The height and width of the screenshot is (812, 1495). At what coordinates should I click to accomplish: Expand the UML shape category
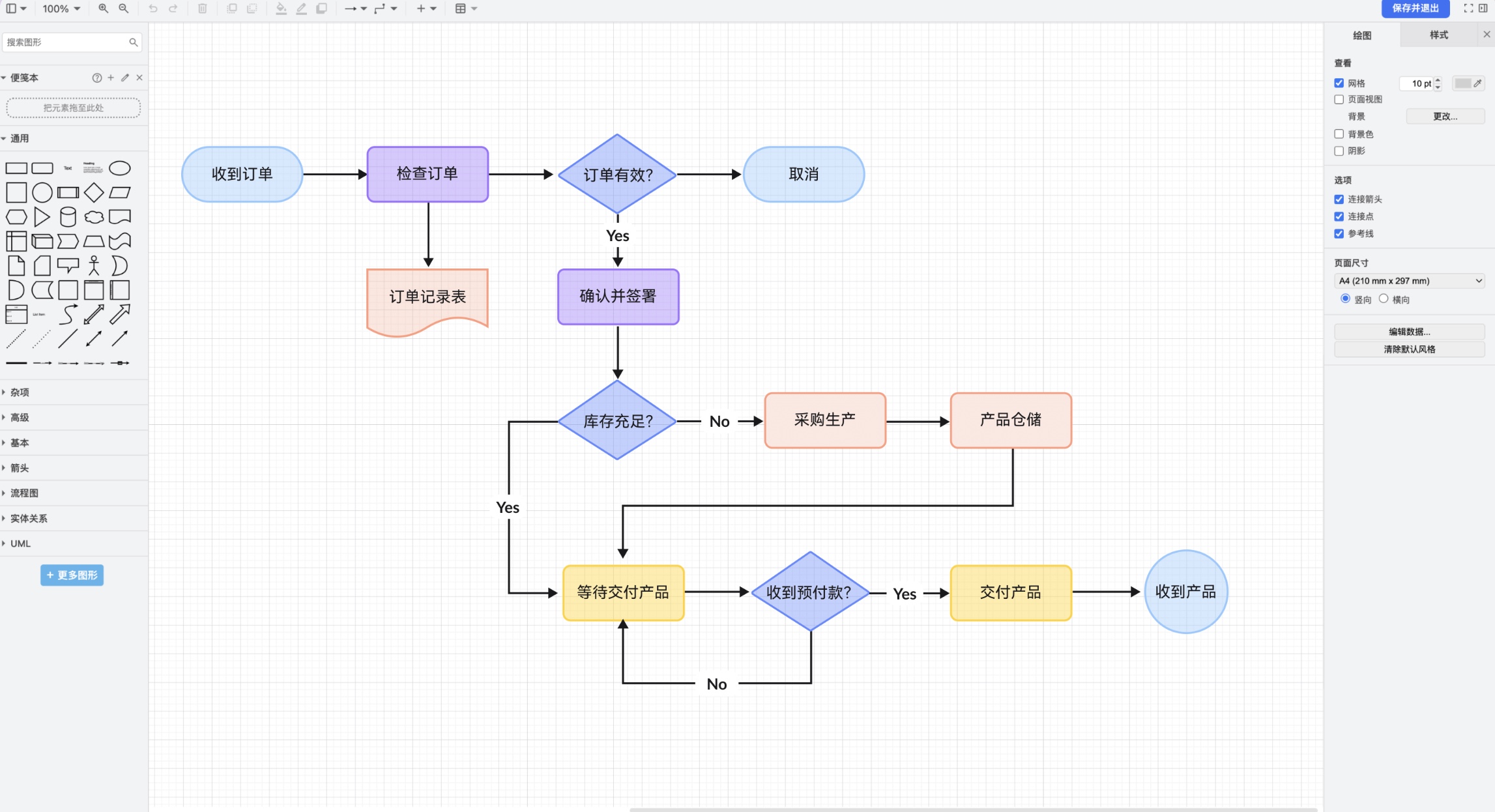74,544
